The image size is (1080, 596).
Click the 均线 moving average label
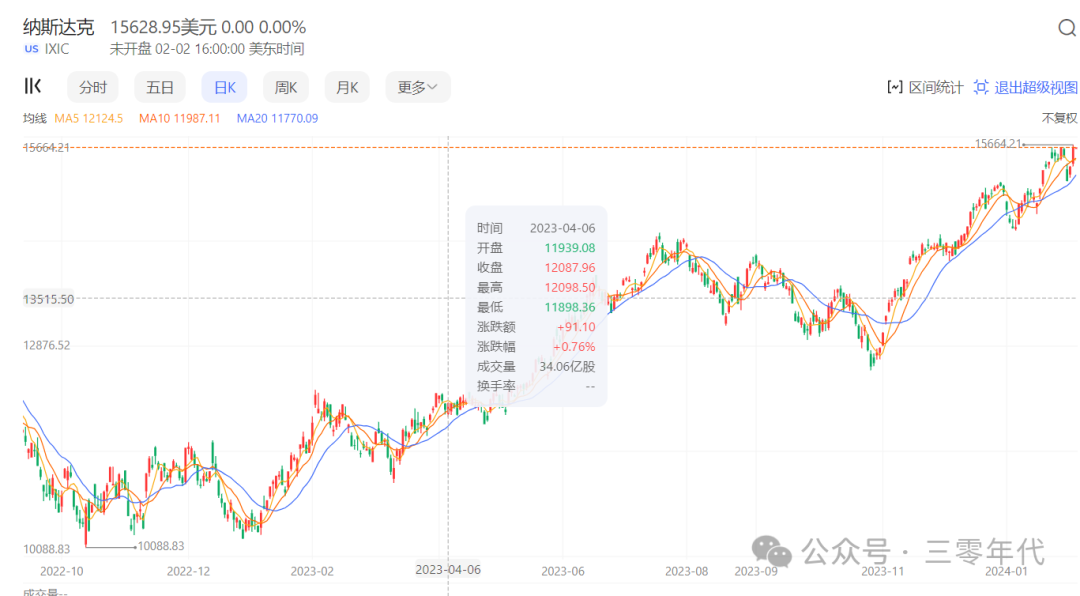[x=34, y=119]
